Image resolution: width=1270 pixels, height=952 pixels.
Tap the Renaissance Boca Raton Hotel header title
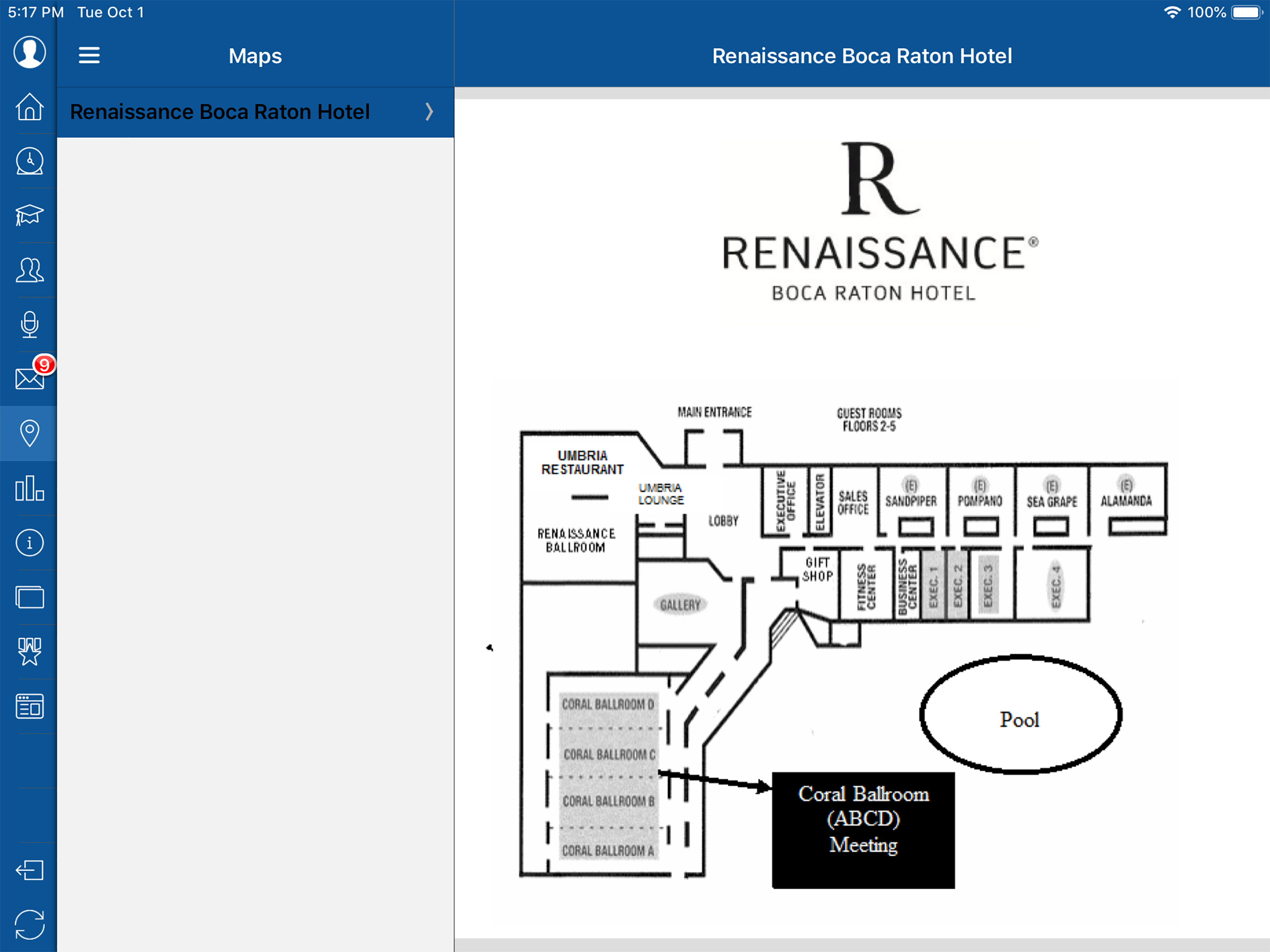point(862,56)
